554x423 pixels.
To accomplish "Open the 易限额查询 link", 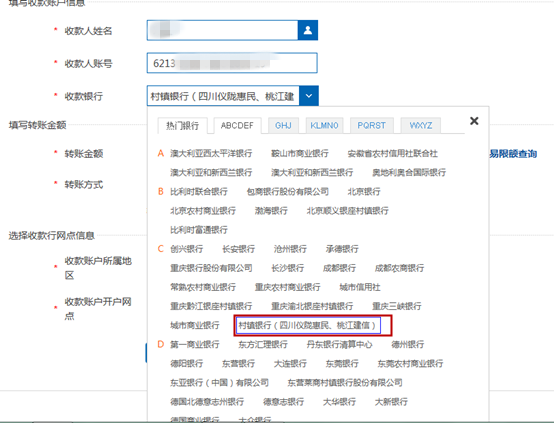I will [513, 154].
